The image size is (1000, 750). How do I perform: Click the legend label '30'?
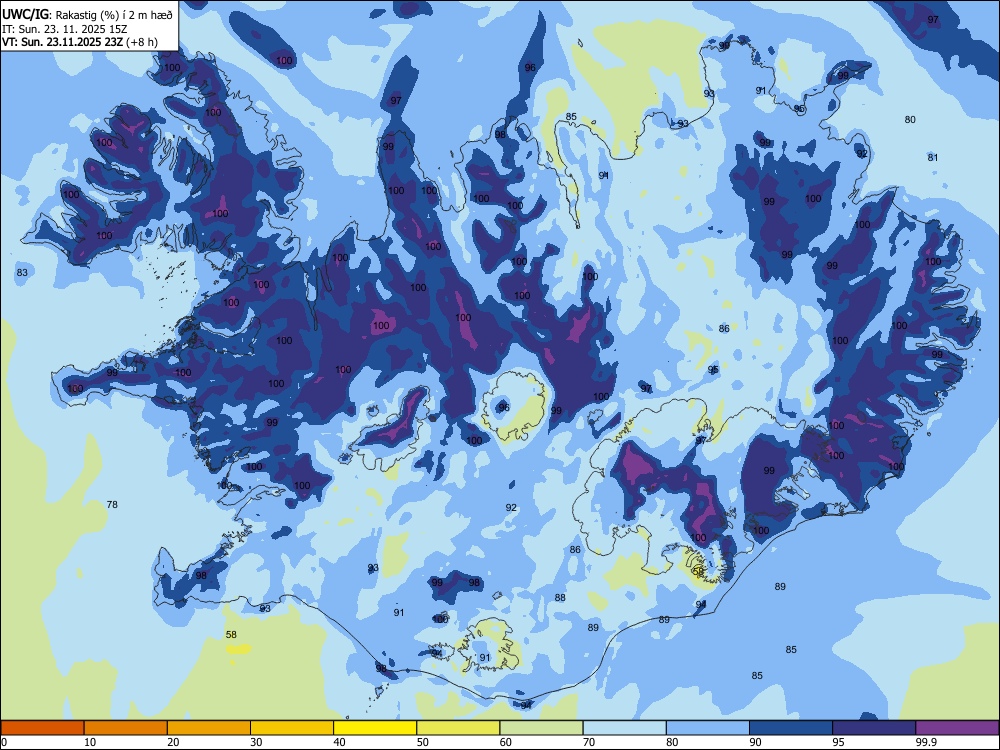click(256, 742)
